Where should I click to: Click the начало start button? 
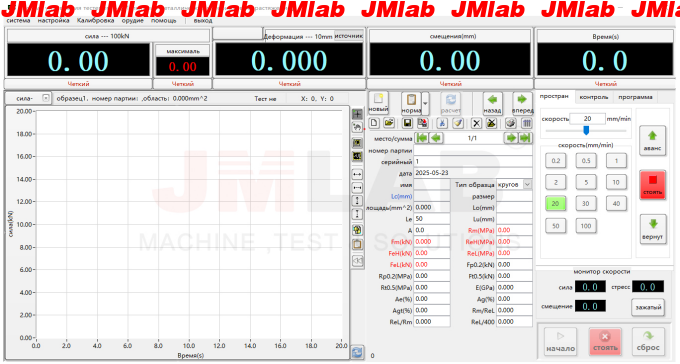tap(560, 342)
